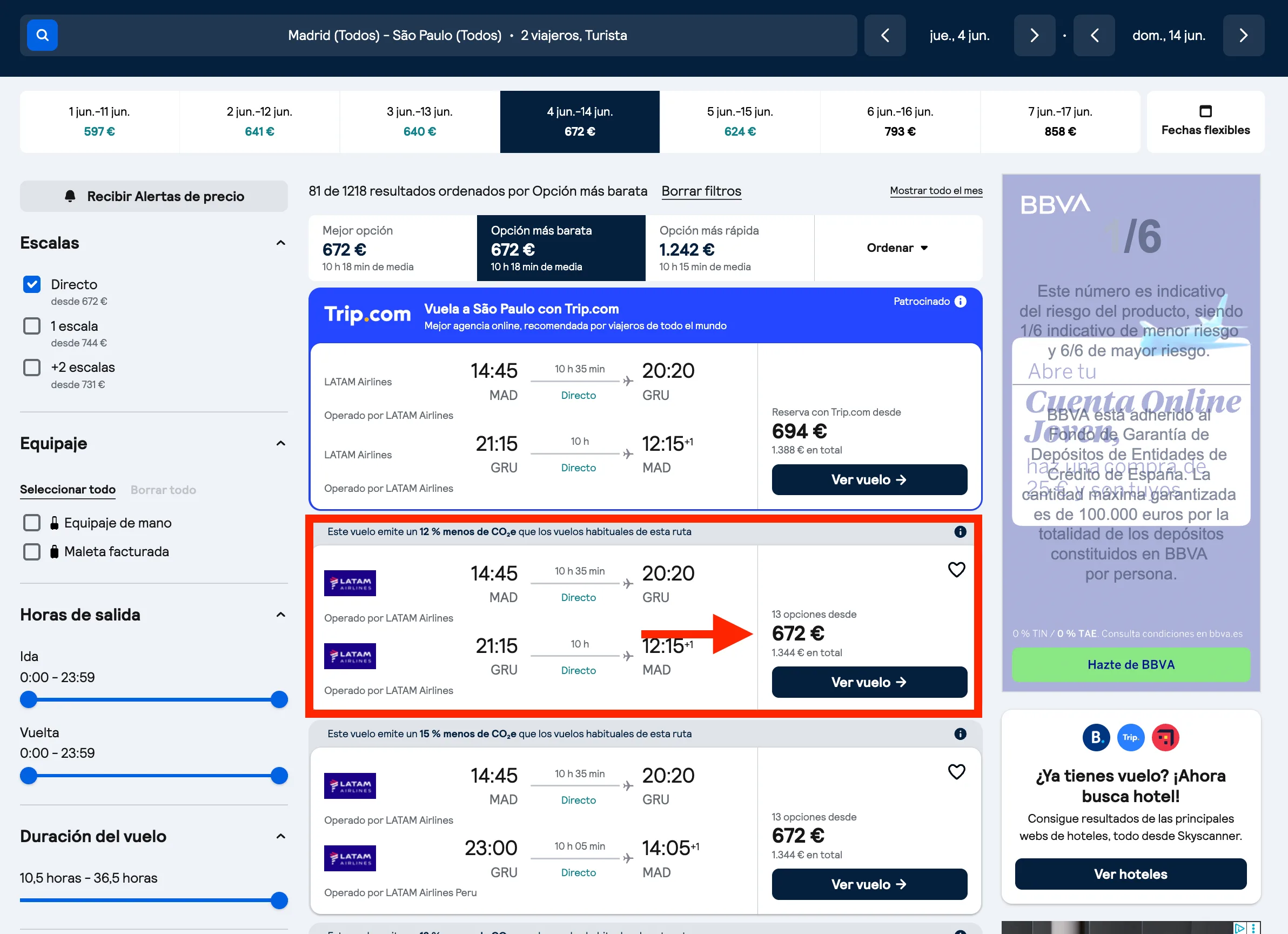
Task: Check Equipaje de mano option
Action: (x=32, y=523)
